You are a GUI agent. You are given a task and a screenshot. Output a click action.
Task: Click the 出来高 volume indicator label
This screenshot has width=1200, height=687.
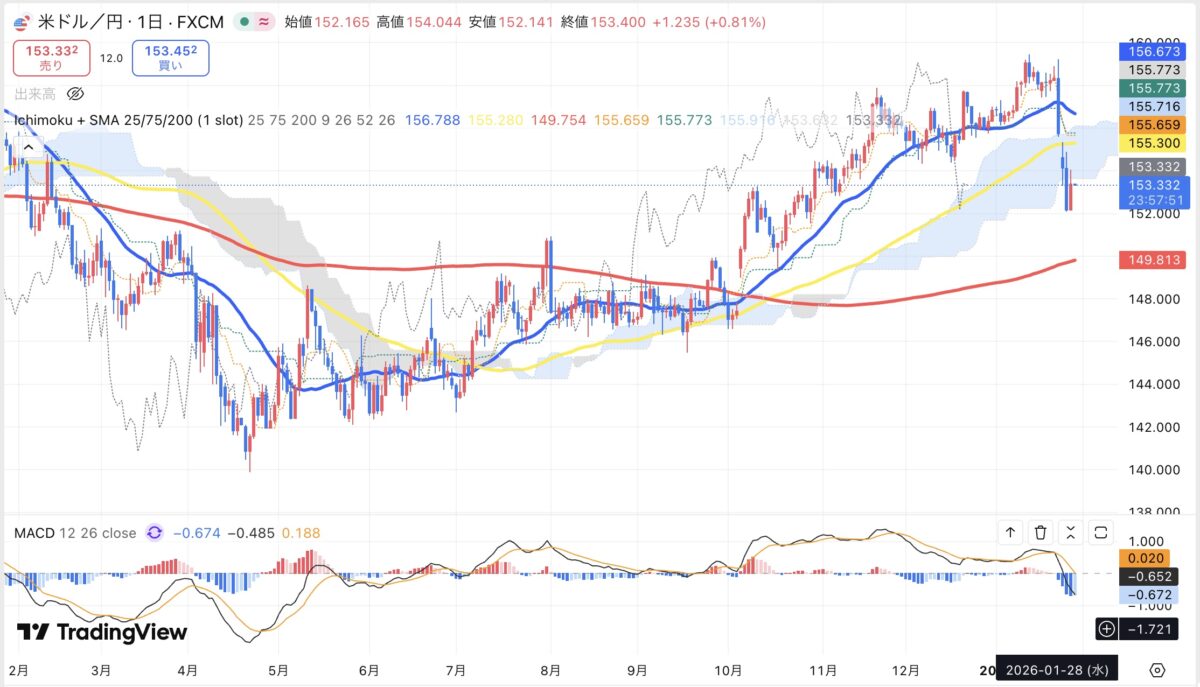34,94
